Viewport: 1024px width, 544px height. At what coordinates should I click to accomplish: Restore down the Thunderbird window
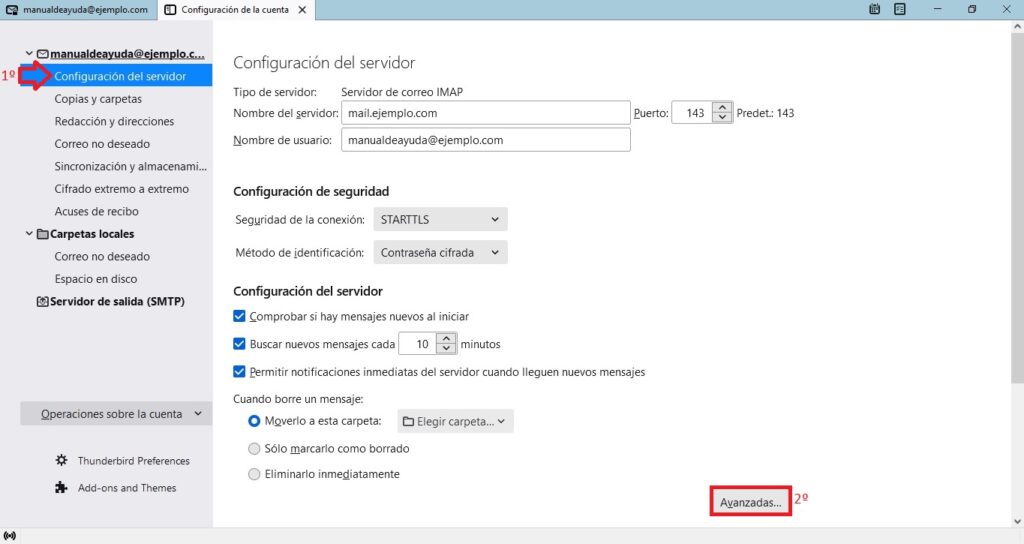(972, 9)
